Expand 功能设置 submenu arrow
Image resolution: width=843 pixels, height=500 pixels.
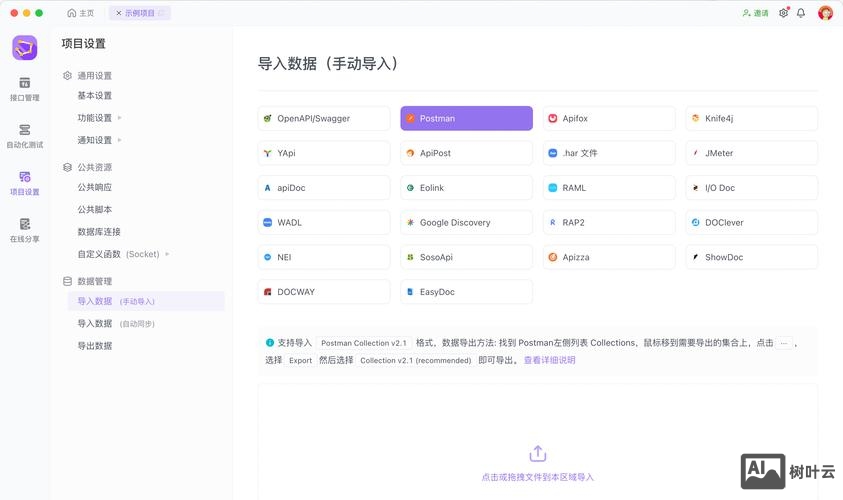tap(119, 118)
